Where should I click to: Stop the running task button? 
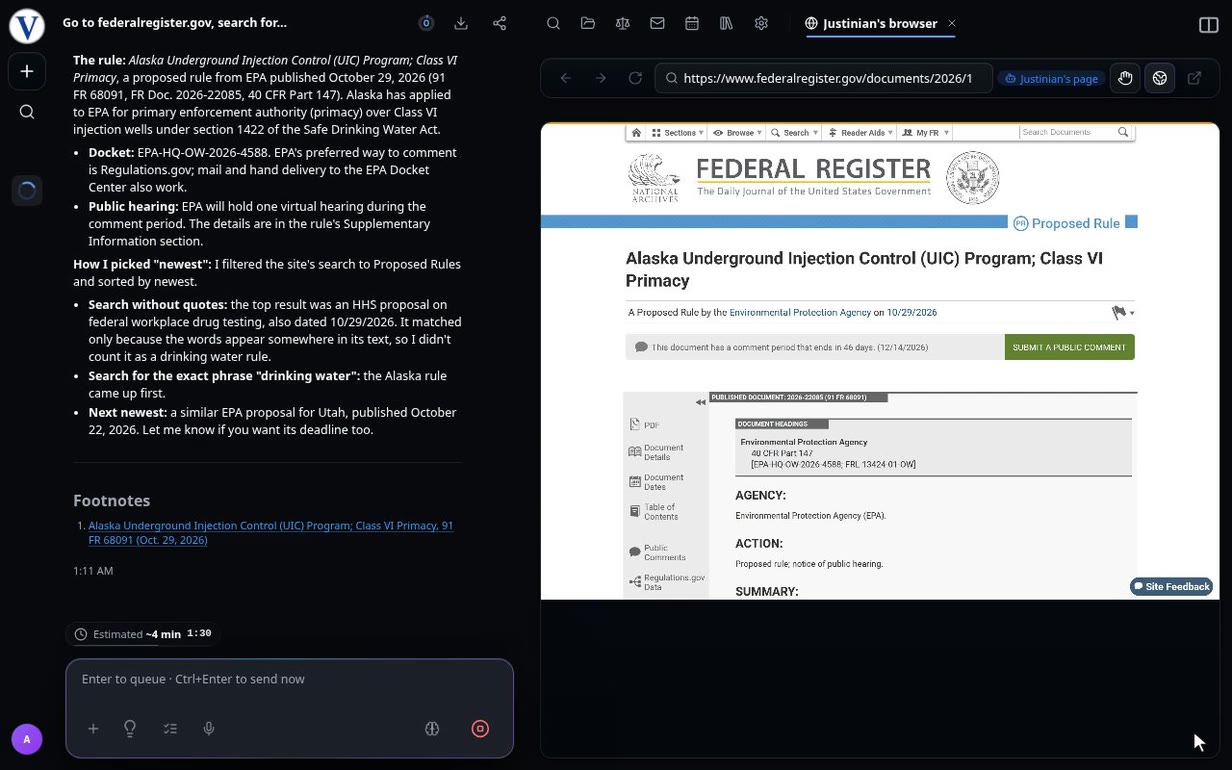click(480, 729)
